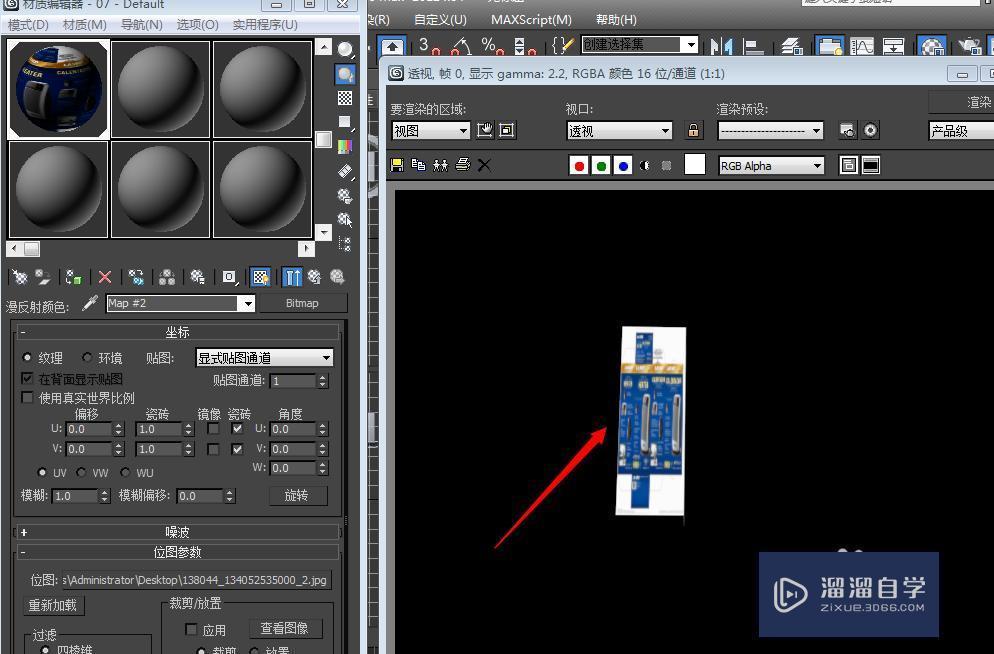The image size is (994, 654).
Task: Go to parent material with the up arrows icon
Action: (x=291, y=277)
